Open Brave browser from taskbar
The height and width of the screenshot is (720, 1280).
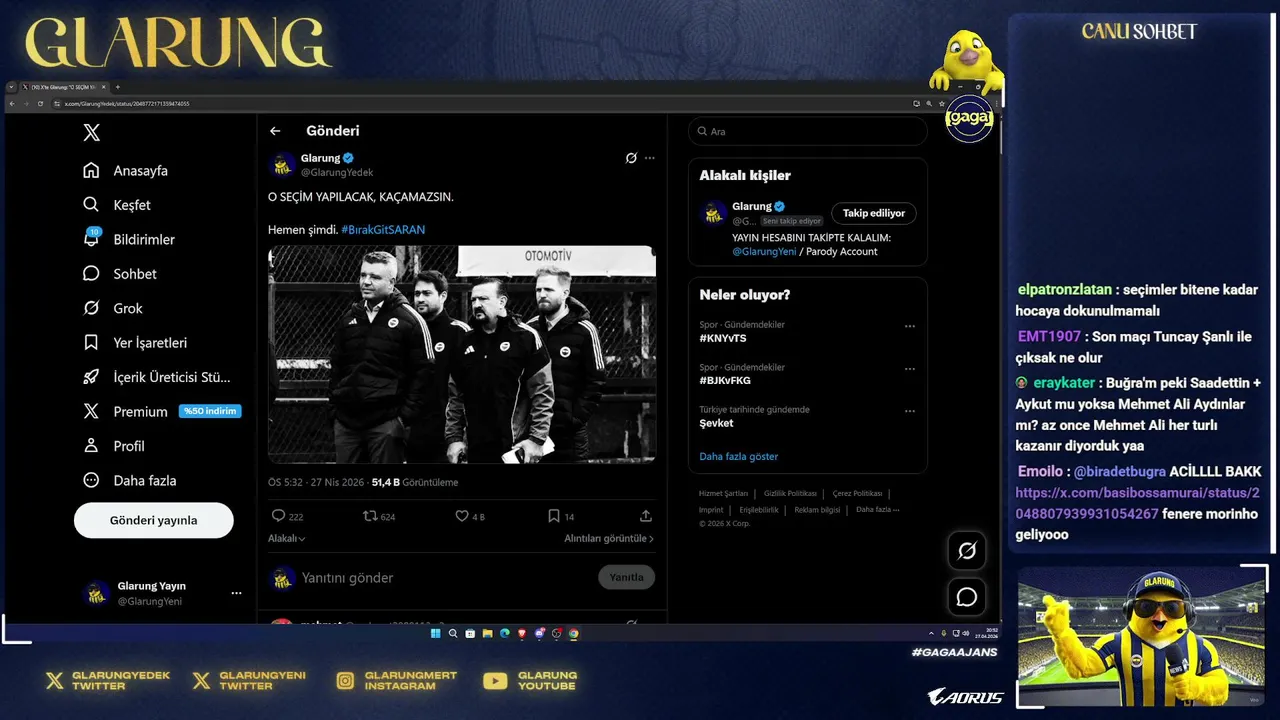(x=522, y=633)
